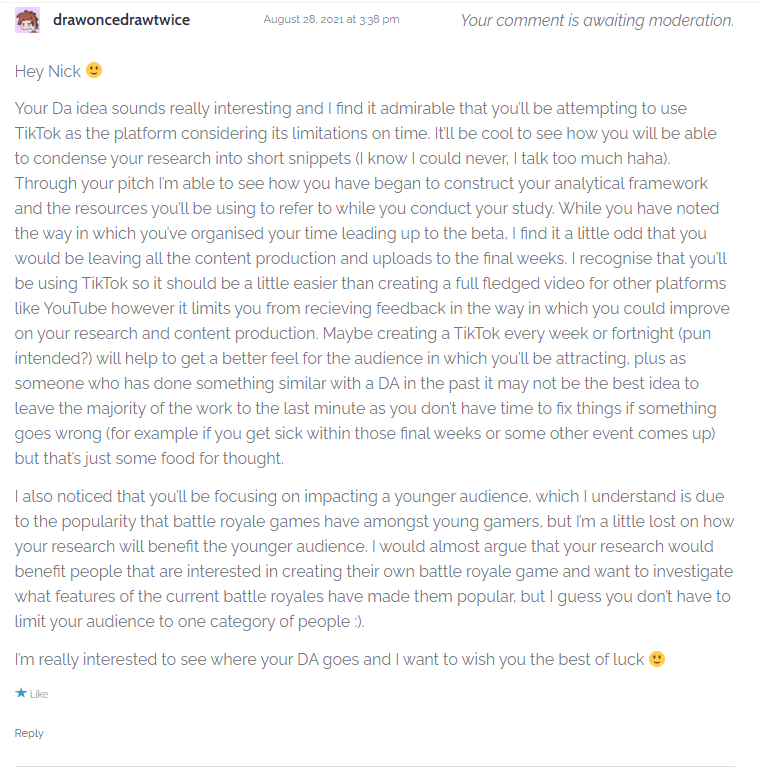This screenshot has height=767, width=764.
Task: Click the "awaiting moderation" notice
Action: tap(596, 20)
